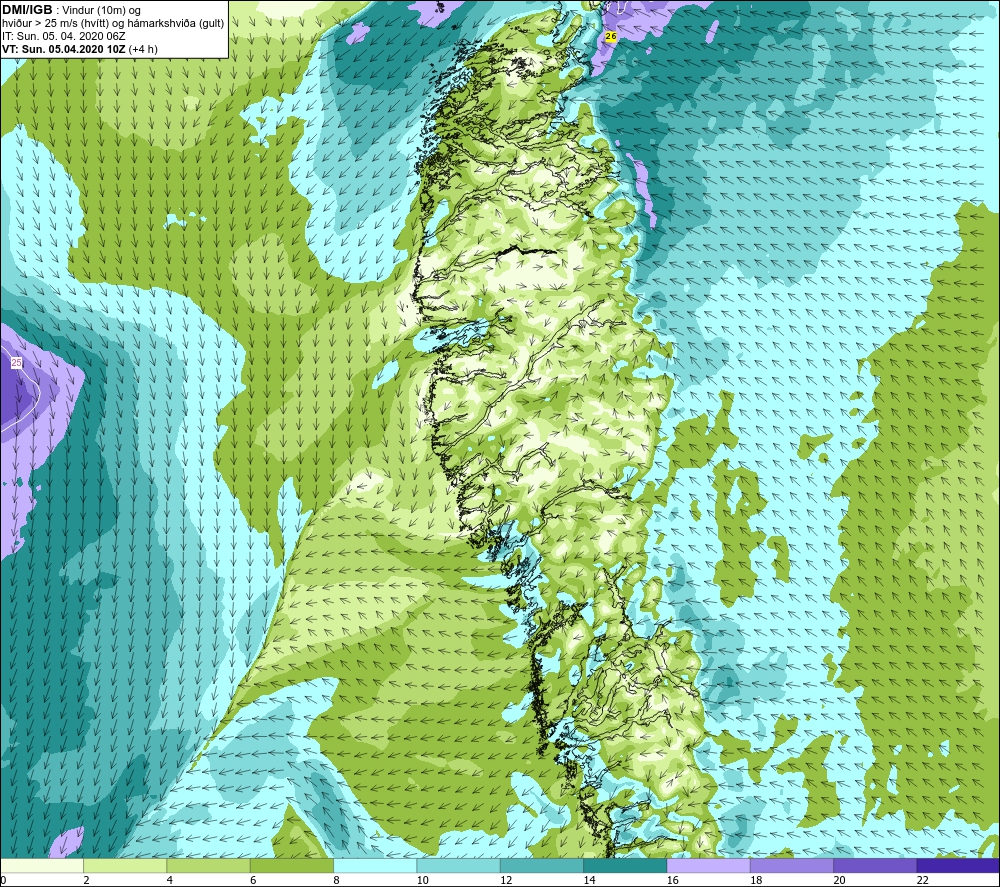Select the 12-14 m/s teal swatch

[542, 865]
